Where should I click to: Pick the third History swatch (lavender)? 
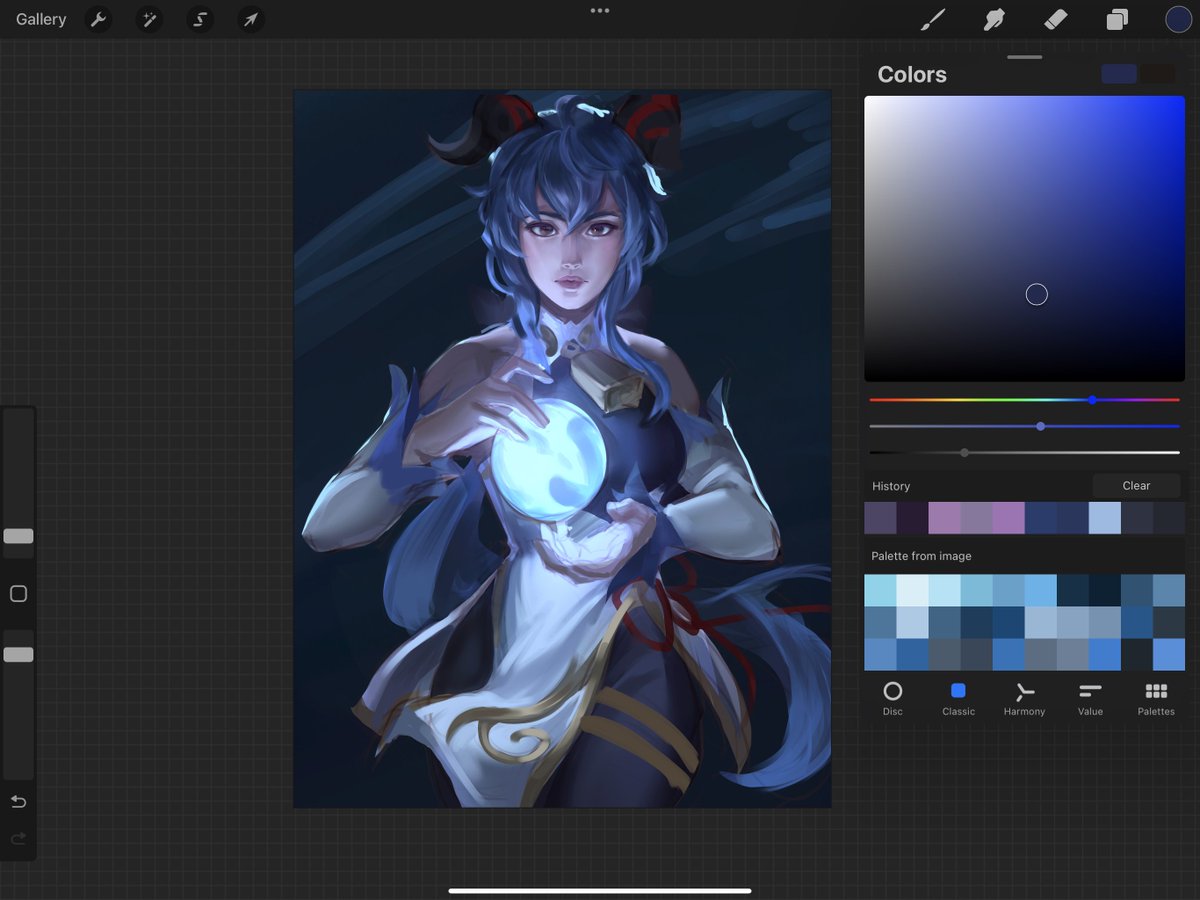[944, 518]
